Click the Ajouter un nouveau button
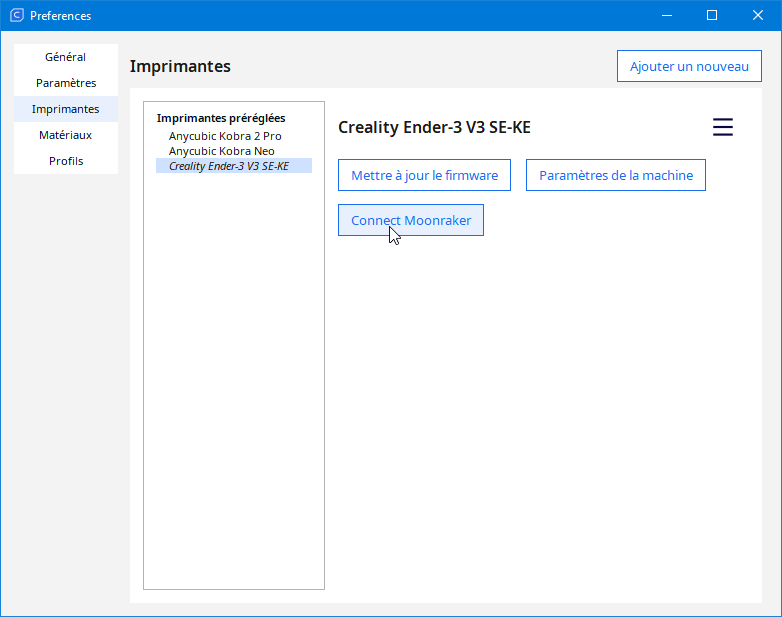 click(689, 66)
